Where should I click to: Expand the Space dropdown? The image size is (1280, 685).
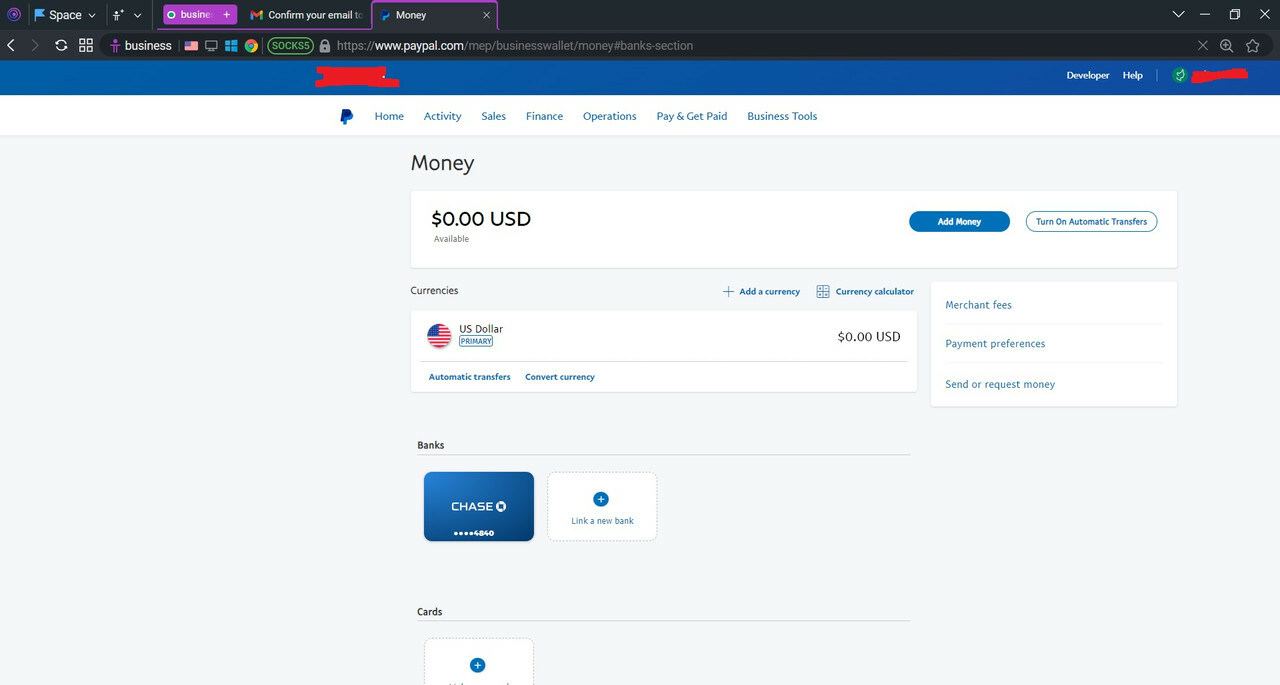click(65, 15)
